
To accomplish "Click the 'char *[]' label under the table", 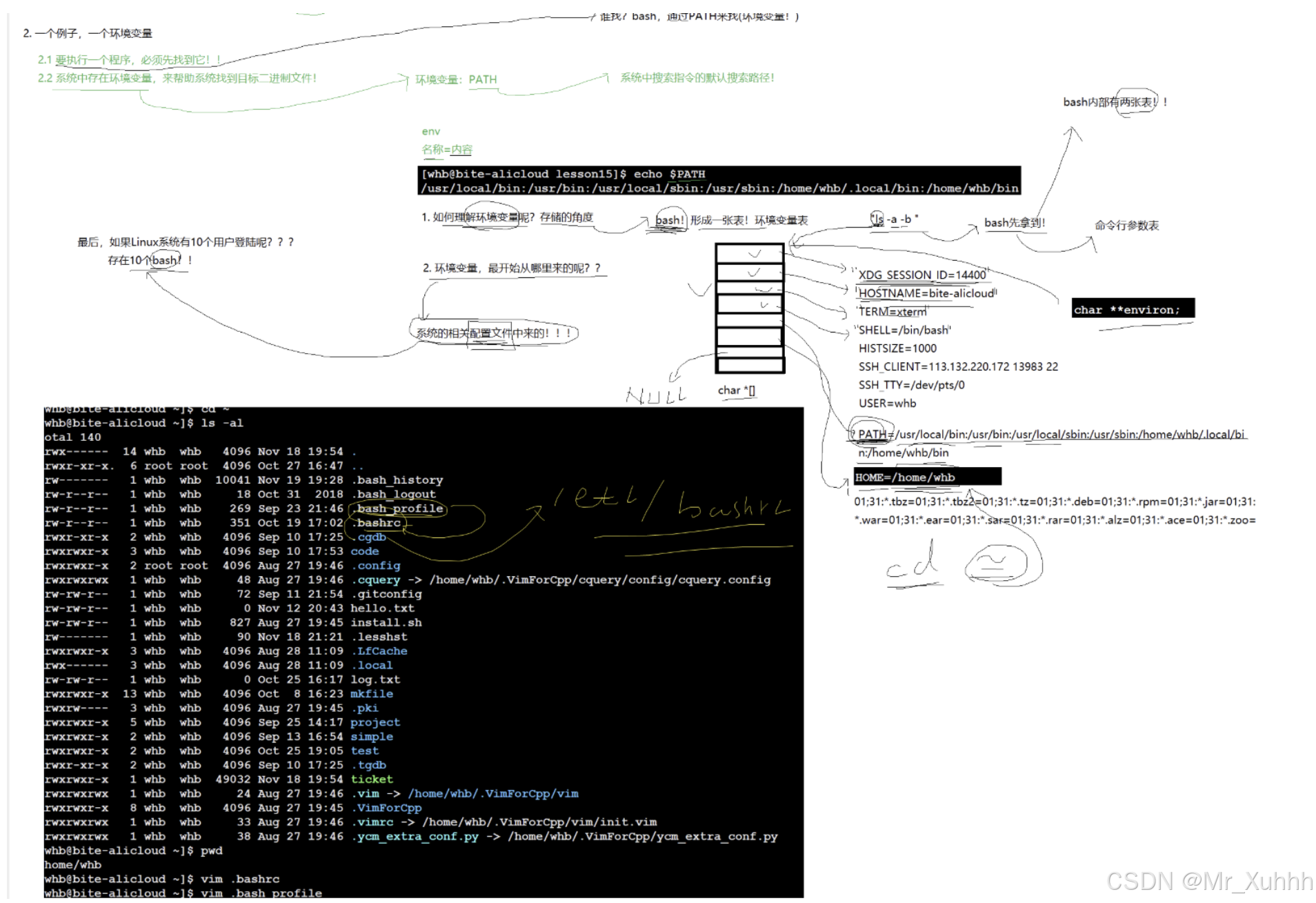I will (x=737, y=390).
